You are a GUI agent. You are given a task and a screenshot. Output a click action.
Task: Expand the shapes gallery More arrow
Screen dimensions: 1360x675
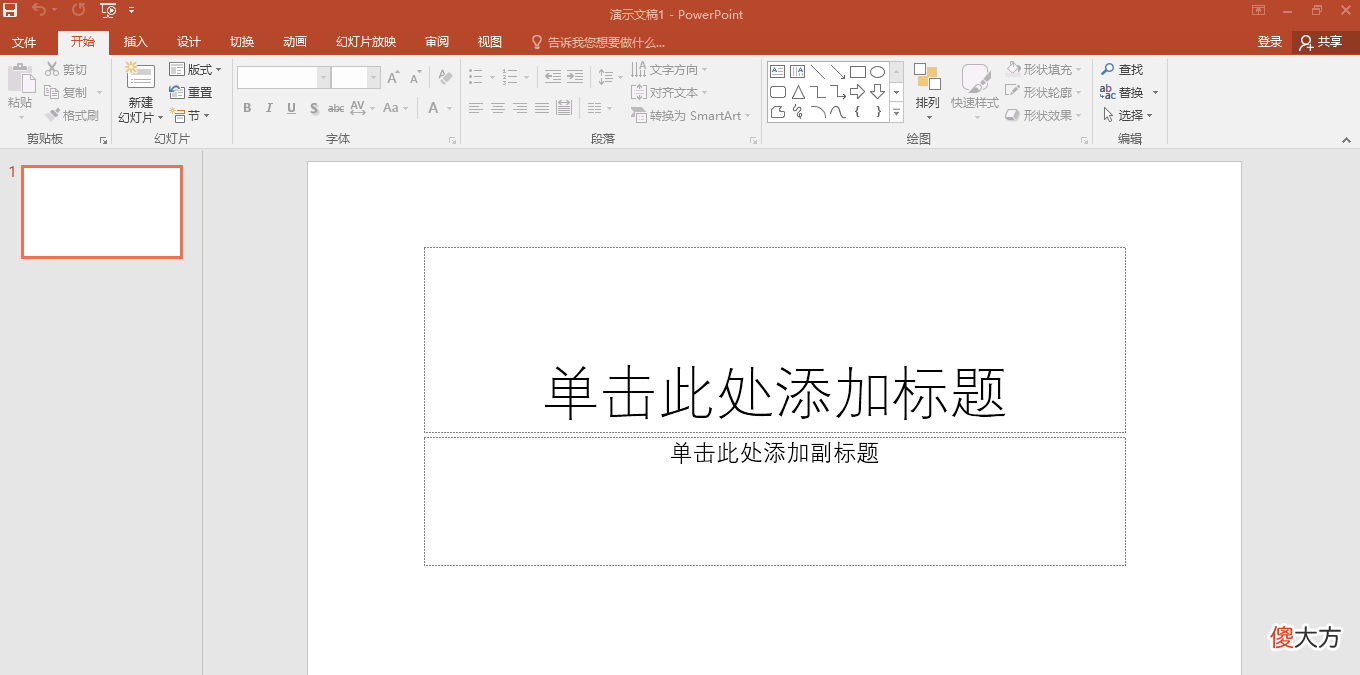tap(897, 113)
